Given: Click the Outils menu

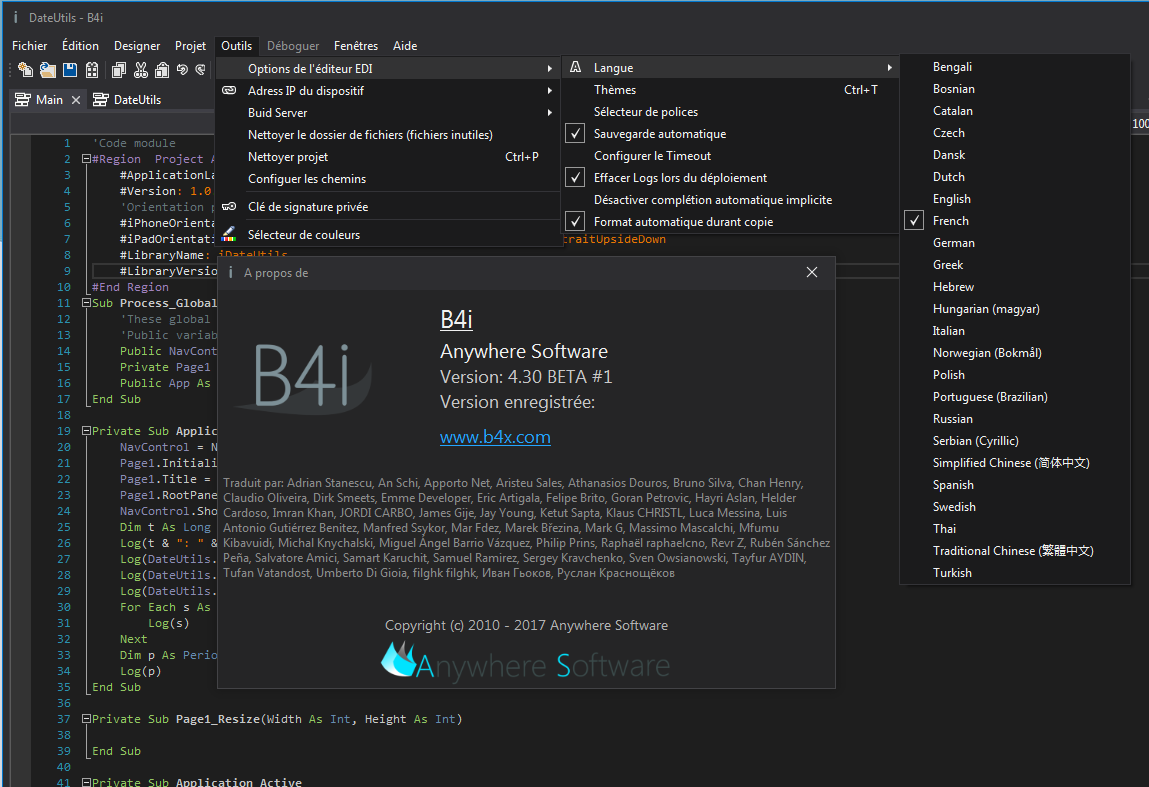Looking at the screenshot, I should click(x=237, y=45).
